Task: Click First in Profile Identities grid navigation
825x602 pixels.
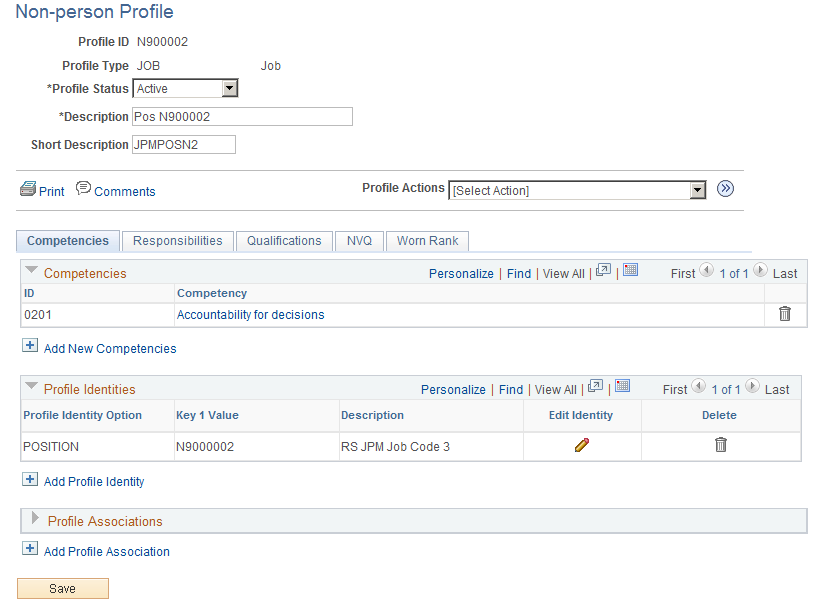Action: (675, 389)
